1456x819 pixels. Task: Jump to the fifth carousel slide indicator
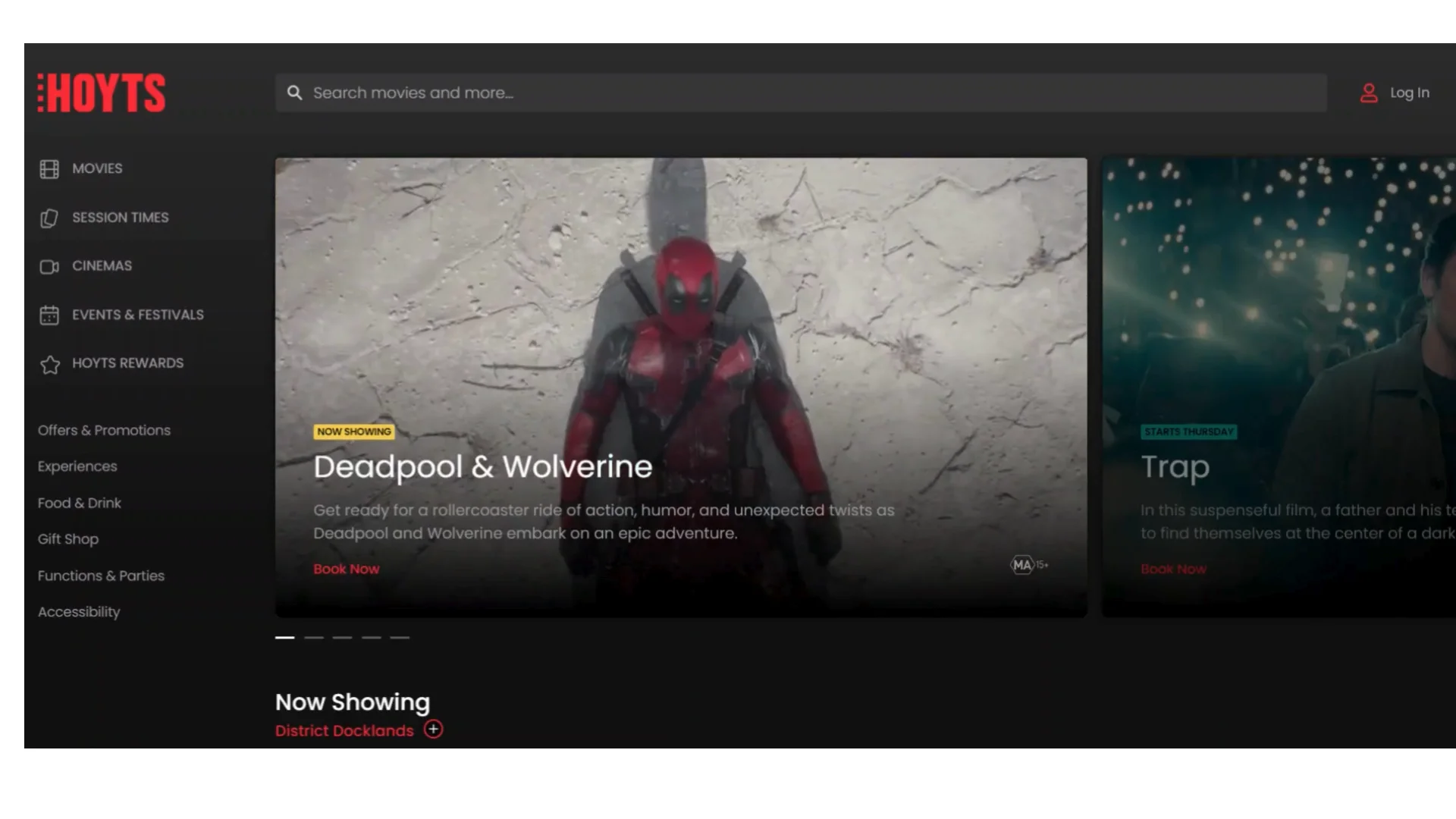coord(400,638)
